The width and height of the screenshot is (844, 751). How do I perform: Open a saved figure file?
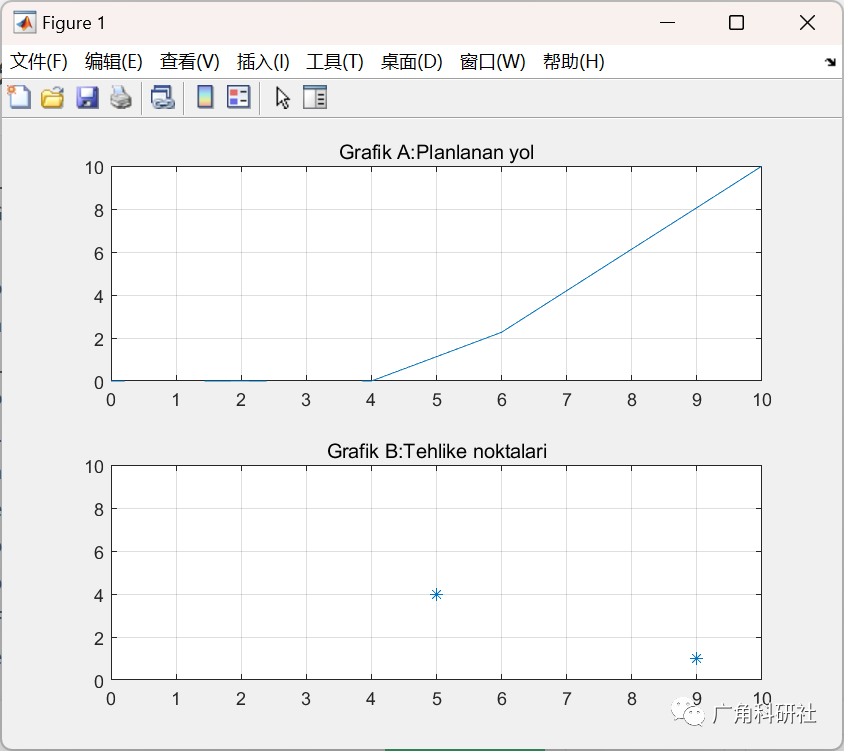tap(52, 97)
